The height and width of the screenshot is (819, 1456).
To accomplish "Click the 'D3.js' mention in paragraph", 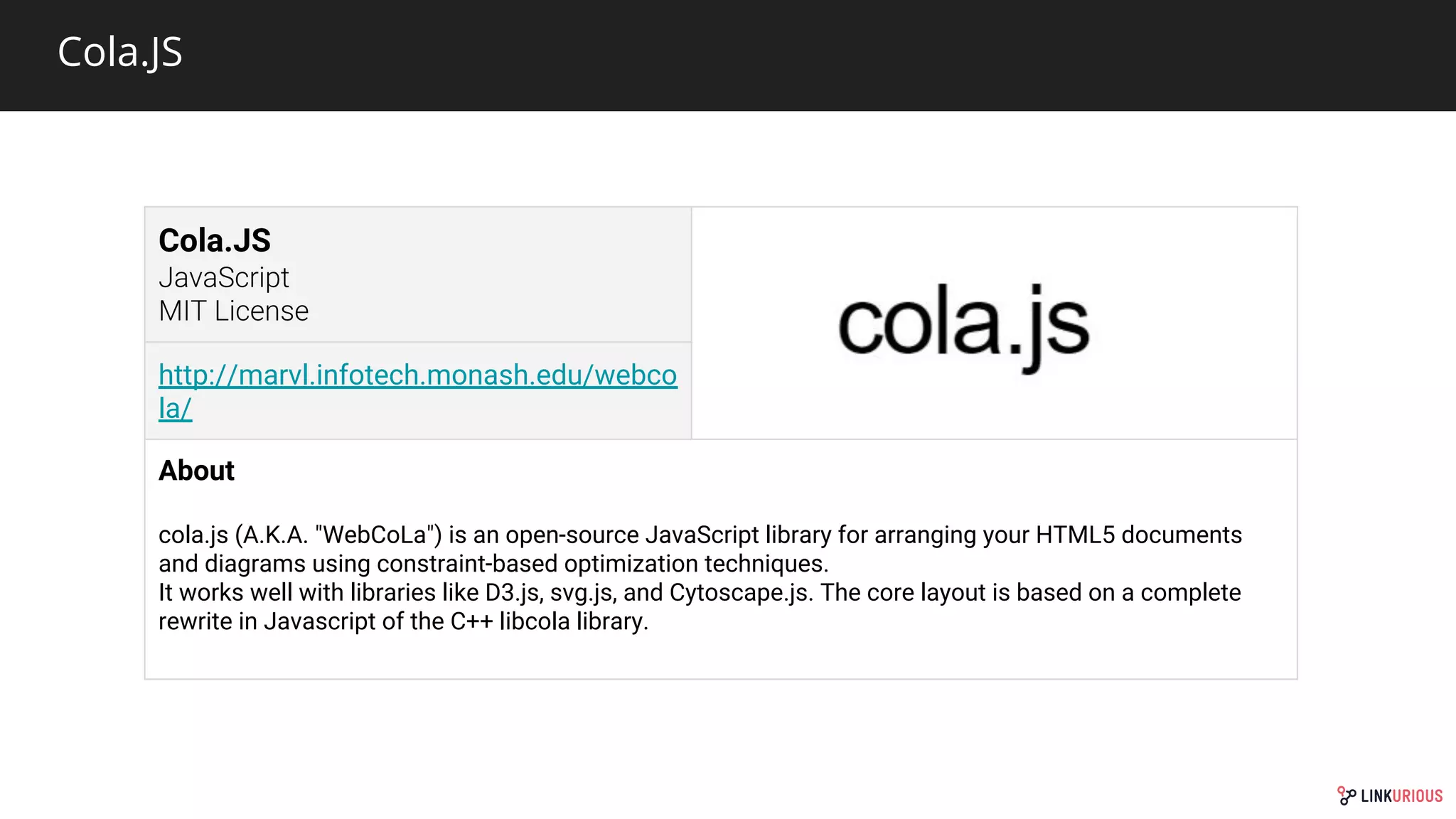I will pyautogui.click(x=514, y=593).
